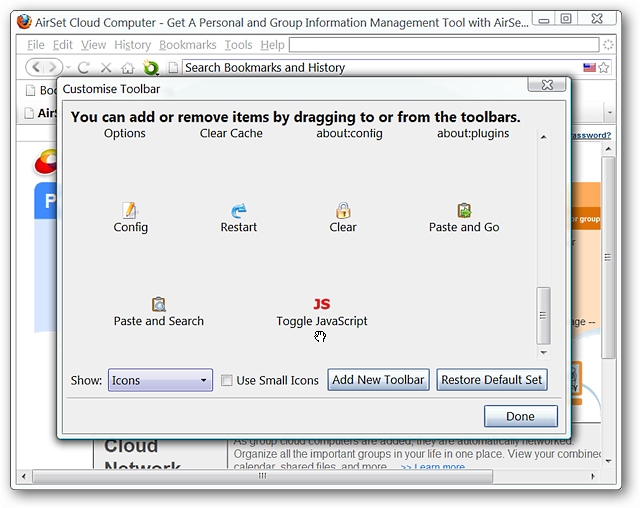Click the browser Forward arrow button
The image size is (640, 508).
pyautogui.click(x=52, y=67)
